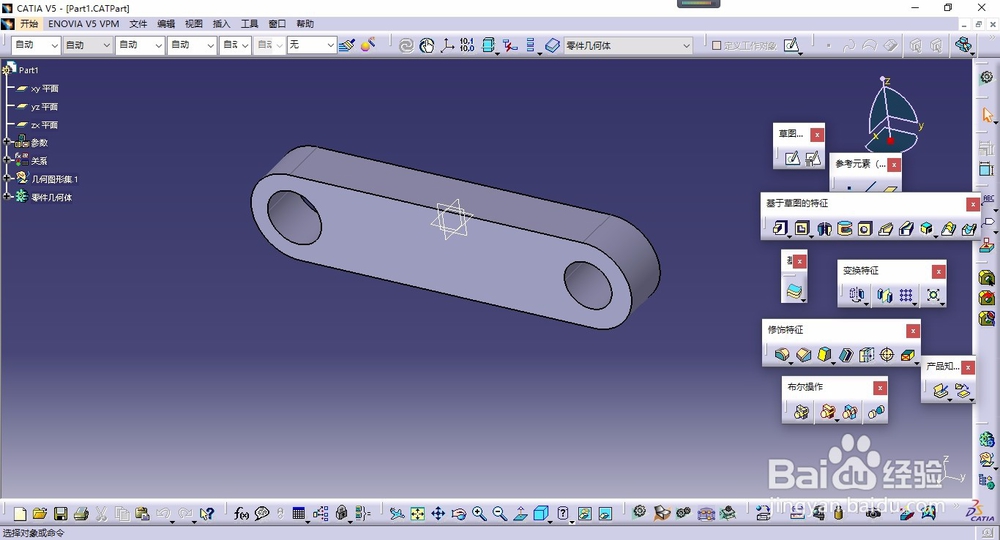The width and height of the screenshot is (1000, 540).
Task: Click the Formula f(x) icon
Action: click(241, 513)
